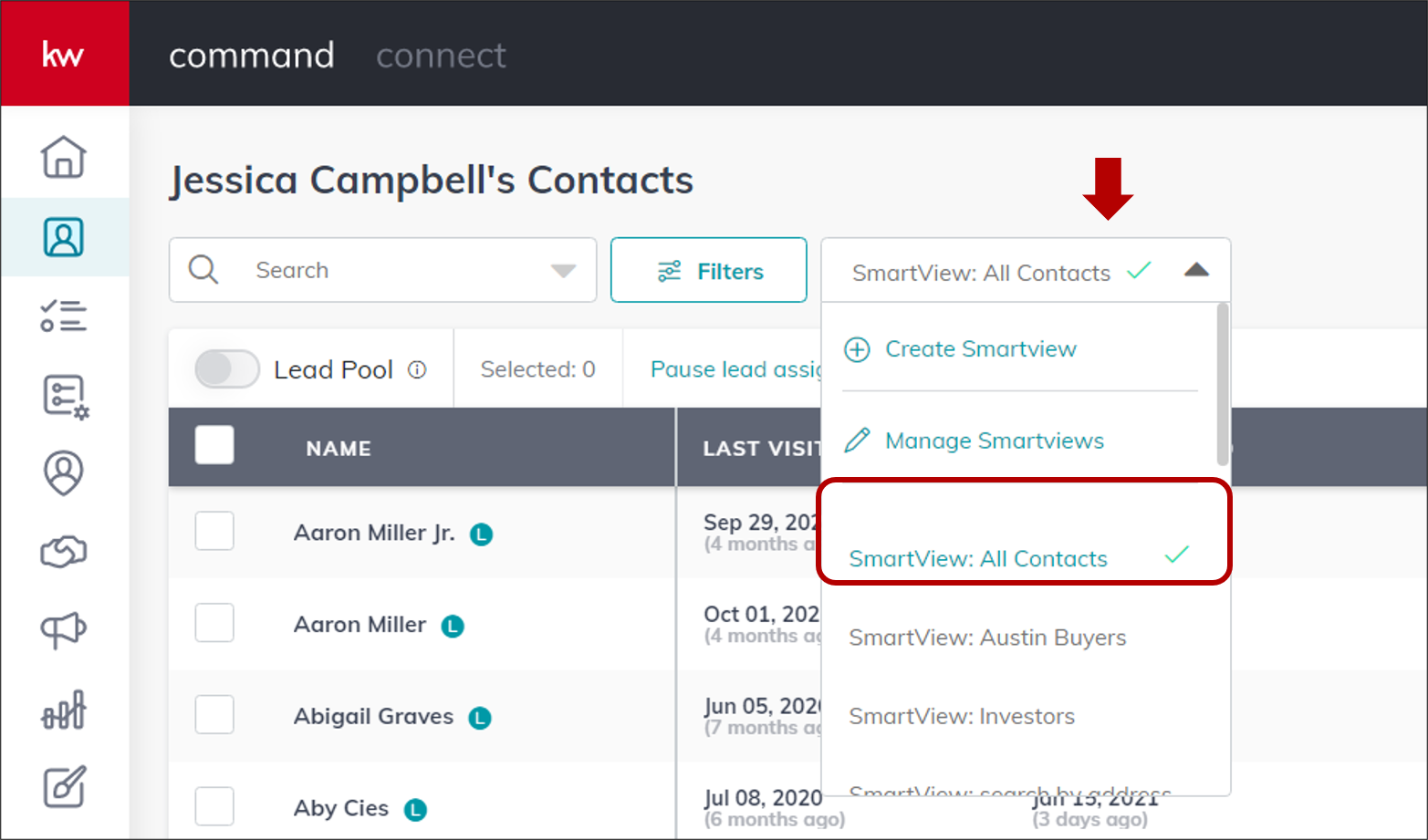
Task: Check the box for Abigail Graves
Action: pos(214,714)
